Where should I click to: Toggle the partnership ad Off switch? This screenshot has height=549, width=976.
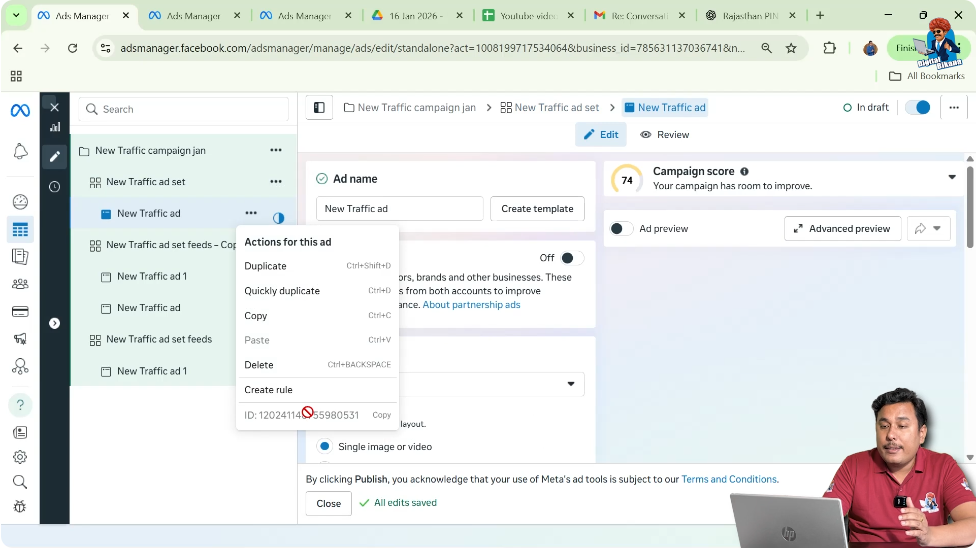pos(571,258)
